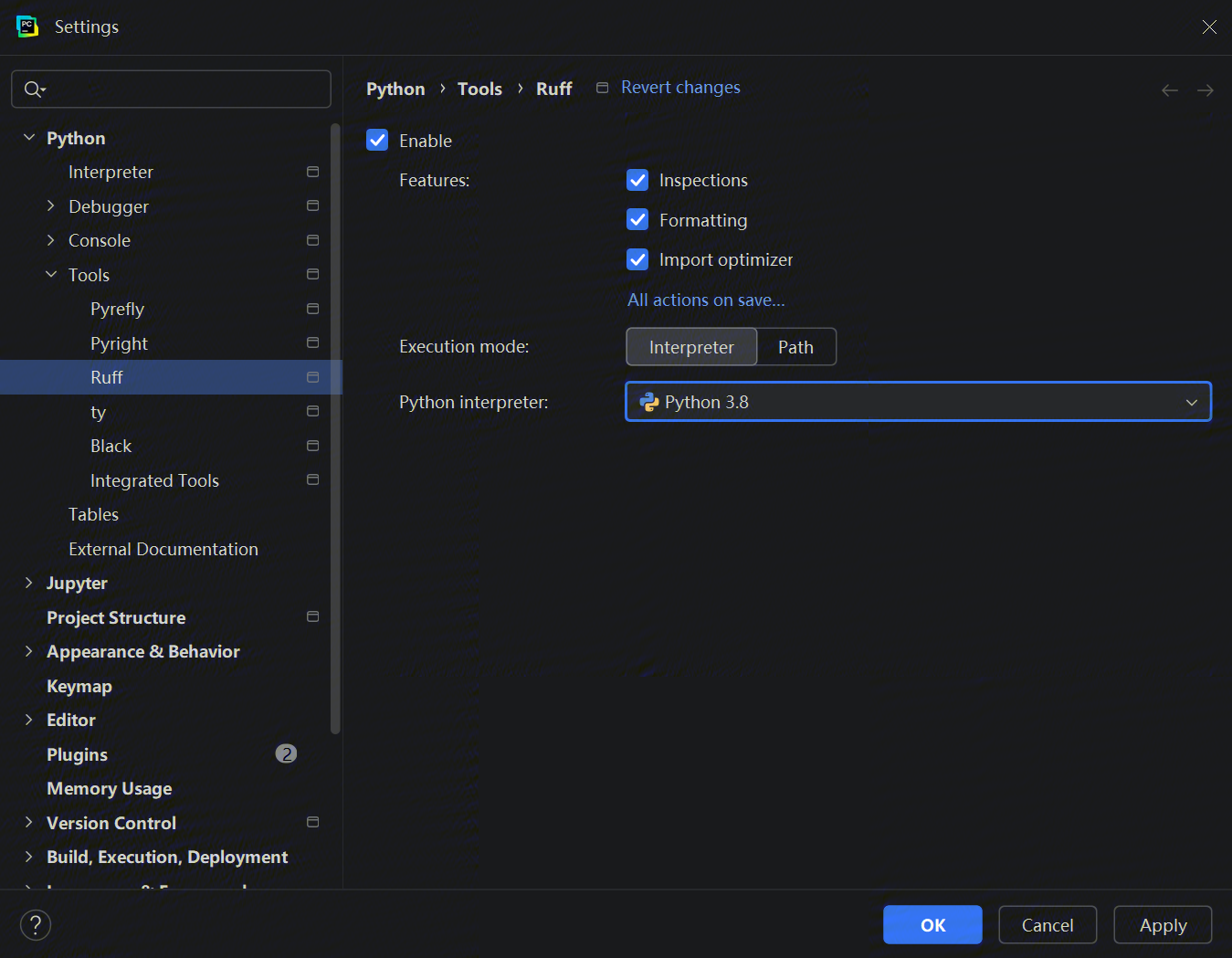Click the Revert changes link

680,88
